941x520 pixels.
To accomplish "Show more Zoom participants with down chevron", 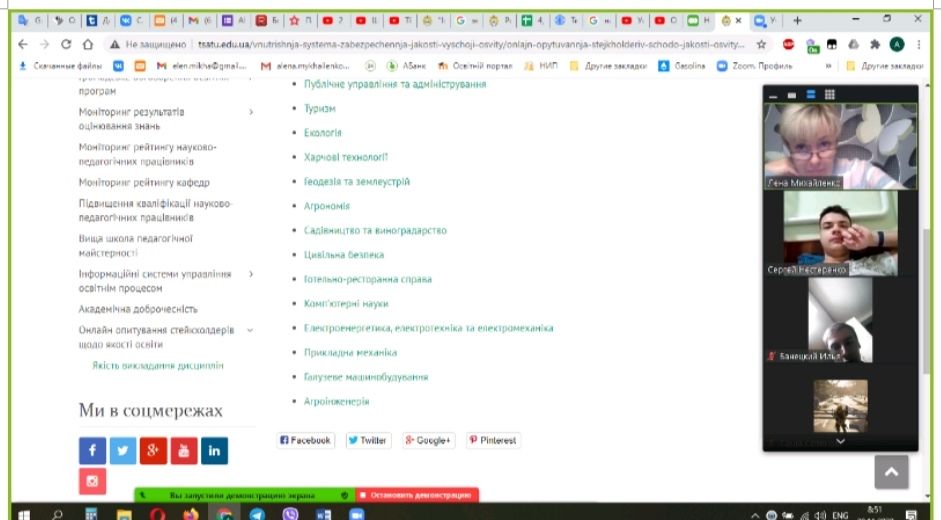I will [840, 441].
